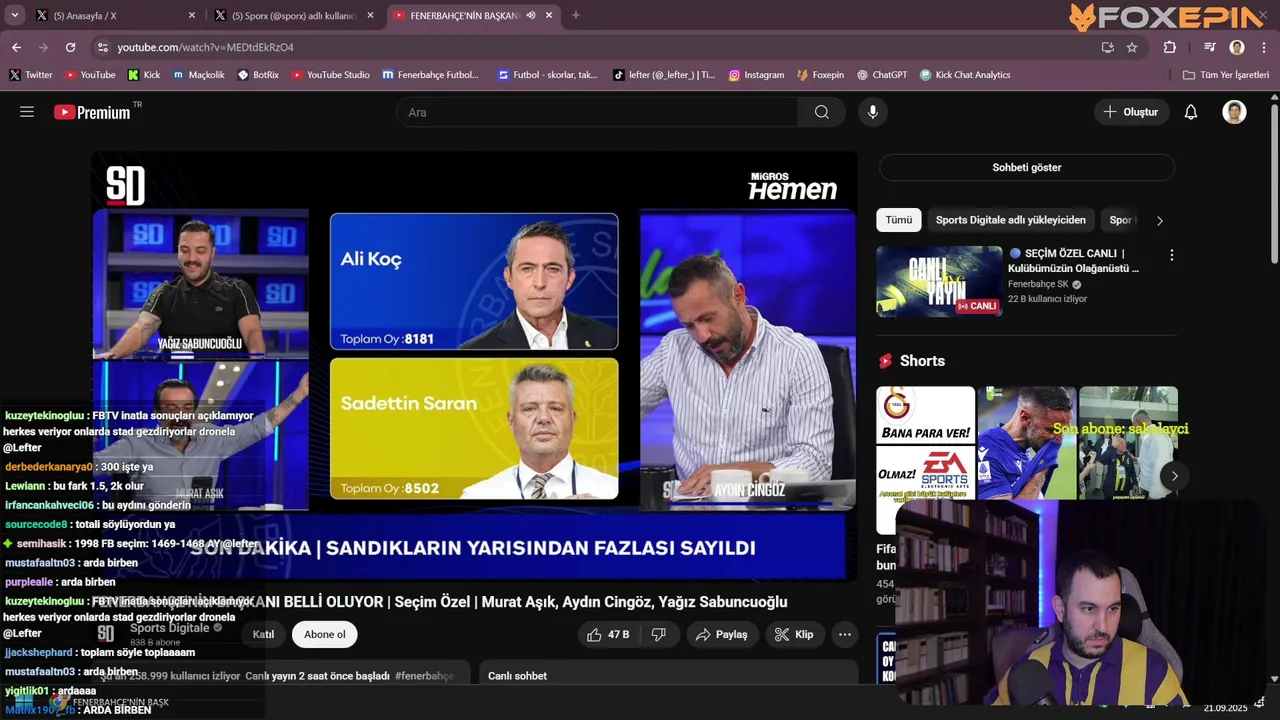This screenshot has width=1280, height=720.
Task: Open ChatGPT bookmark
Action: 882,75
